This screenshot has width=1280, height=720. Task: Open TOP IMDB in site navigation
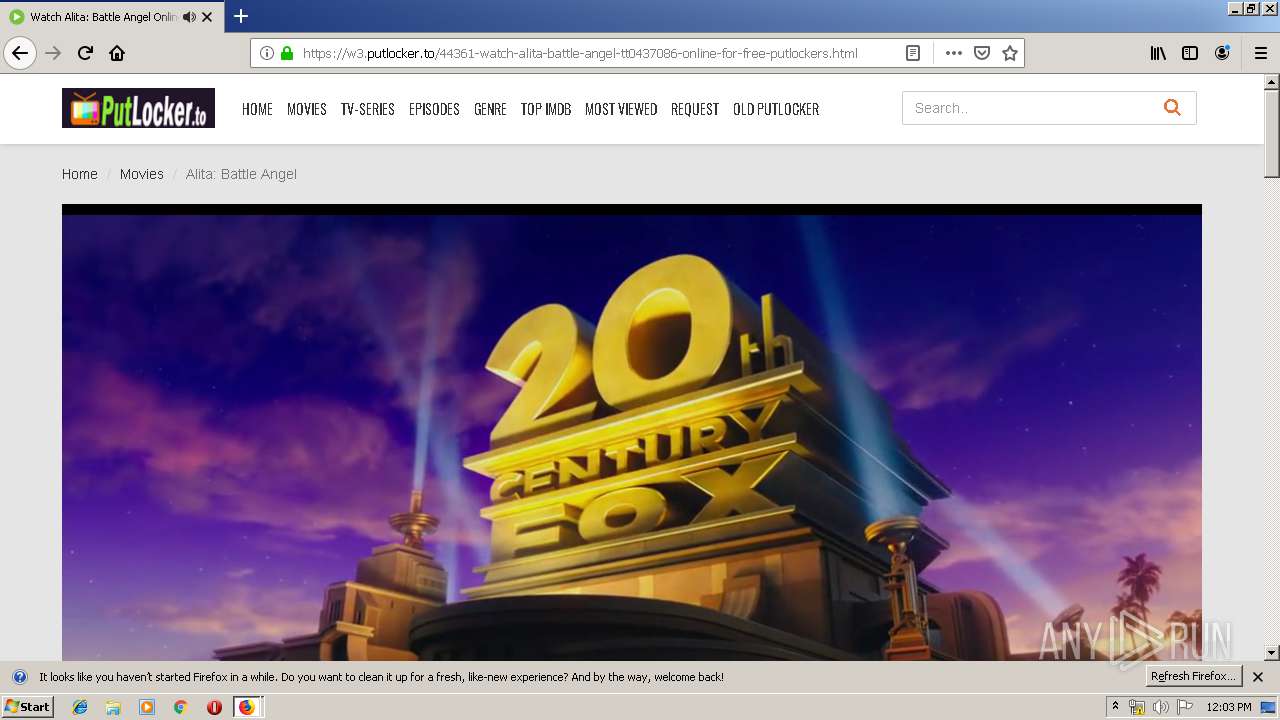(x=546, y=109)
